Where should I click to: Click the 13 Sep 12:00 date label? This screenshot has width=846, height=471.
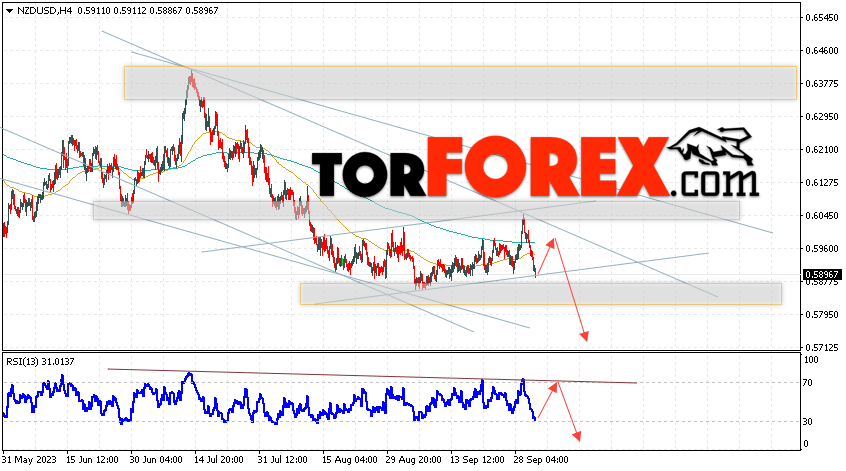point(477,460)
